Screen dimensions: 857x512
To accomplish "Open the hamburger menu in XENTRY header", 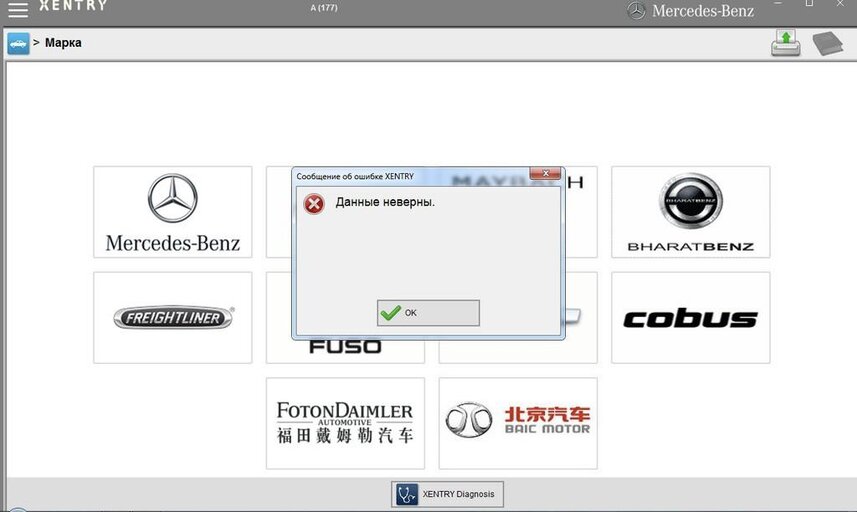I will [x=17, y=9].
